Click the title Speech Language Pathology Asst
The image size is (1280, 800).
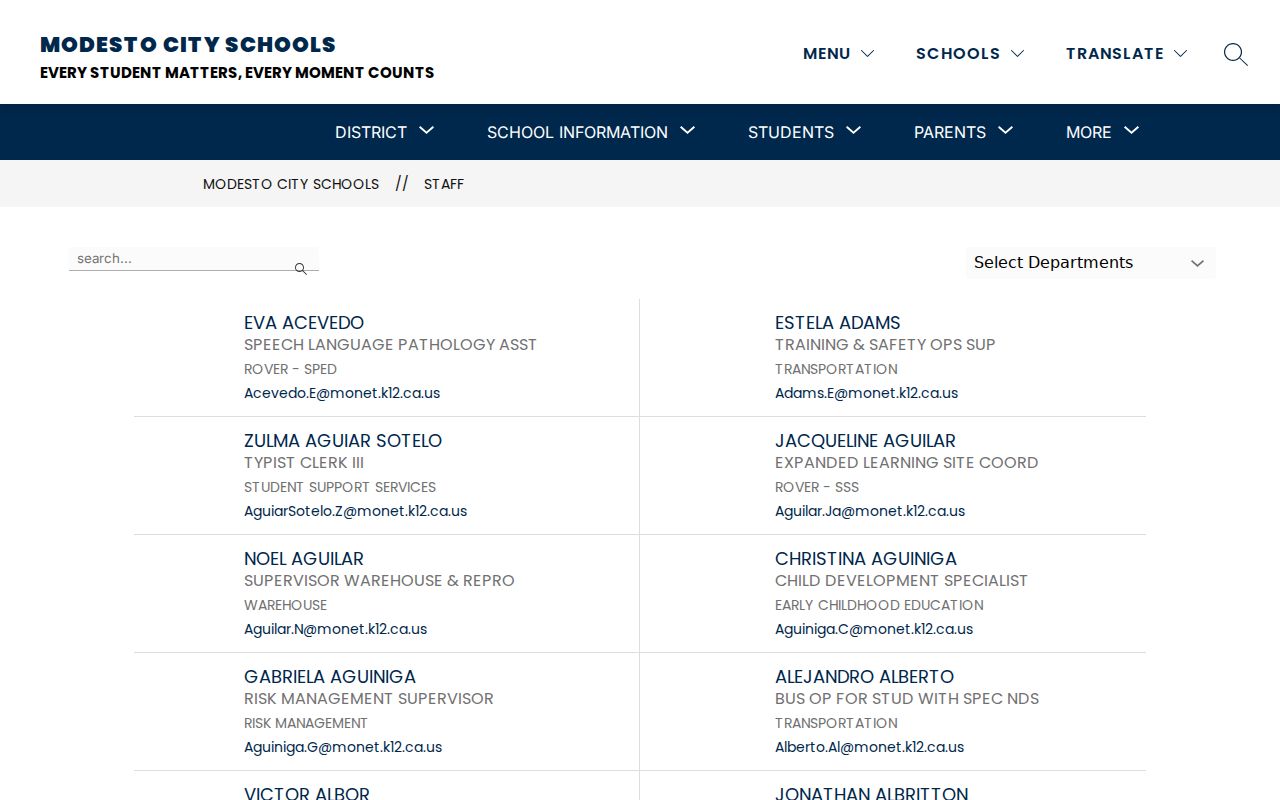pyautogui.click(x=390, y=345)
